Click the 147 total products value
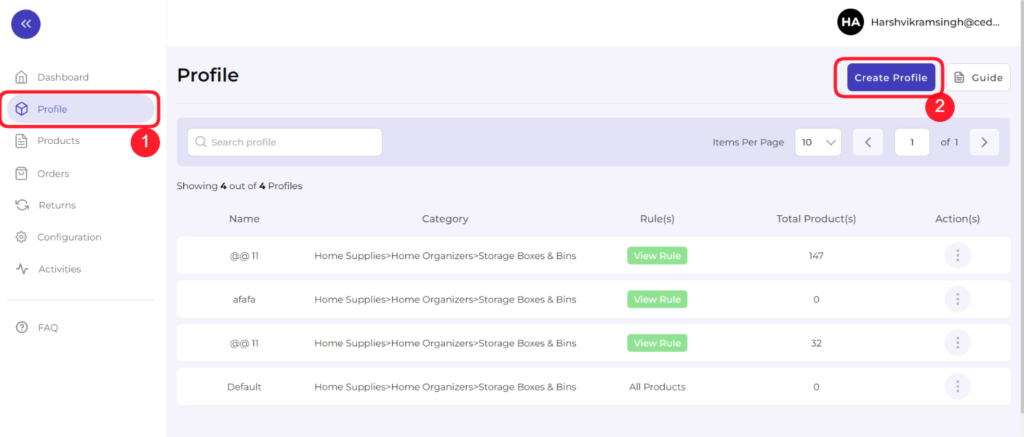This screenshot has width=1024, height=437. click(x=816, y=255)
